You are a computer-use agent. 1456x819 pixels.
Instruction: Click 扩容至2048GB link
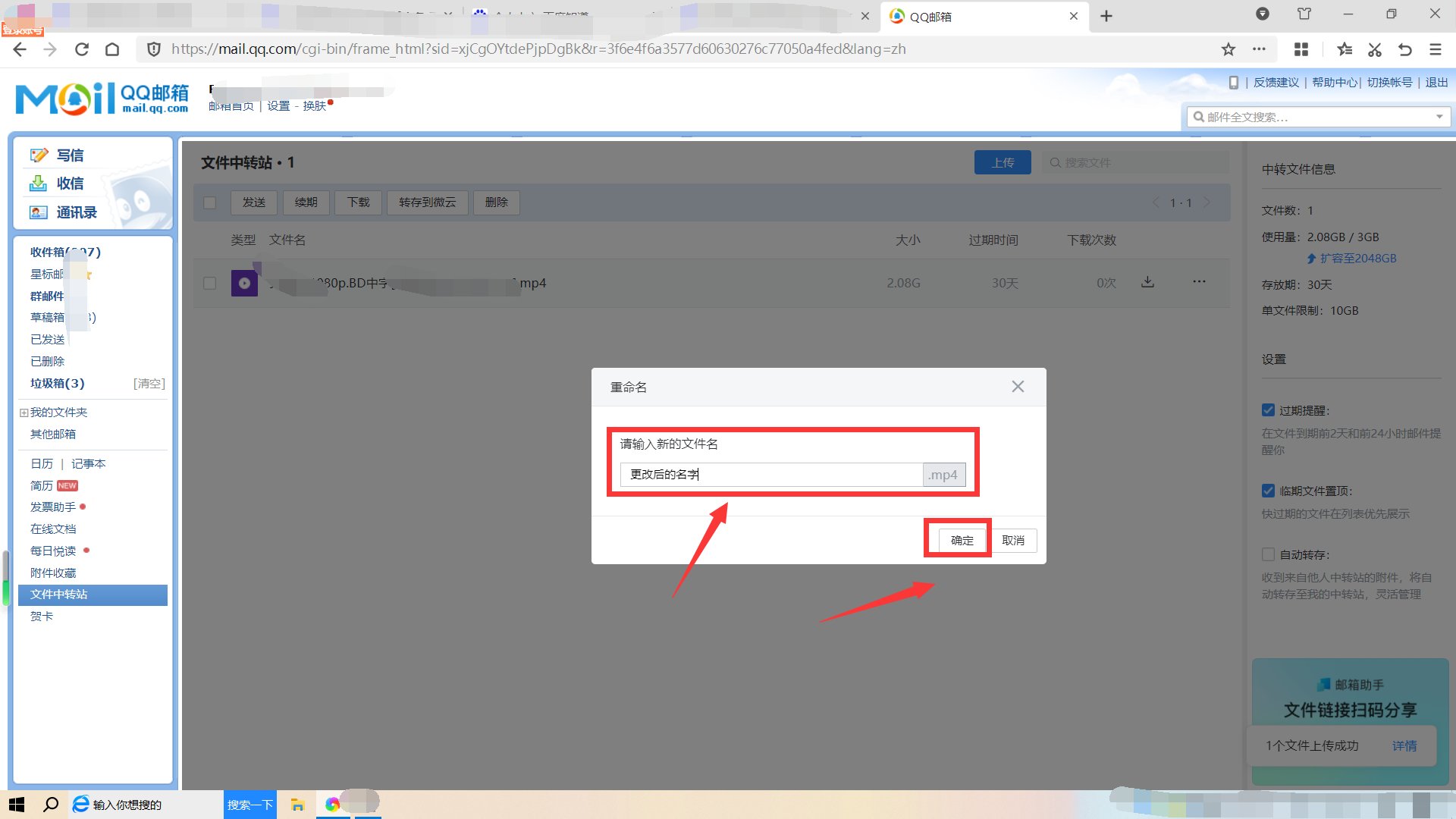click(1357, 259)
